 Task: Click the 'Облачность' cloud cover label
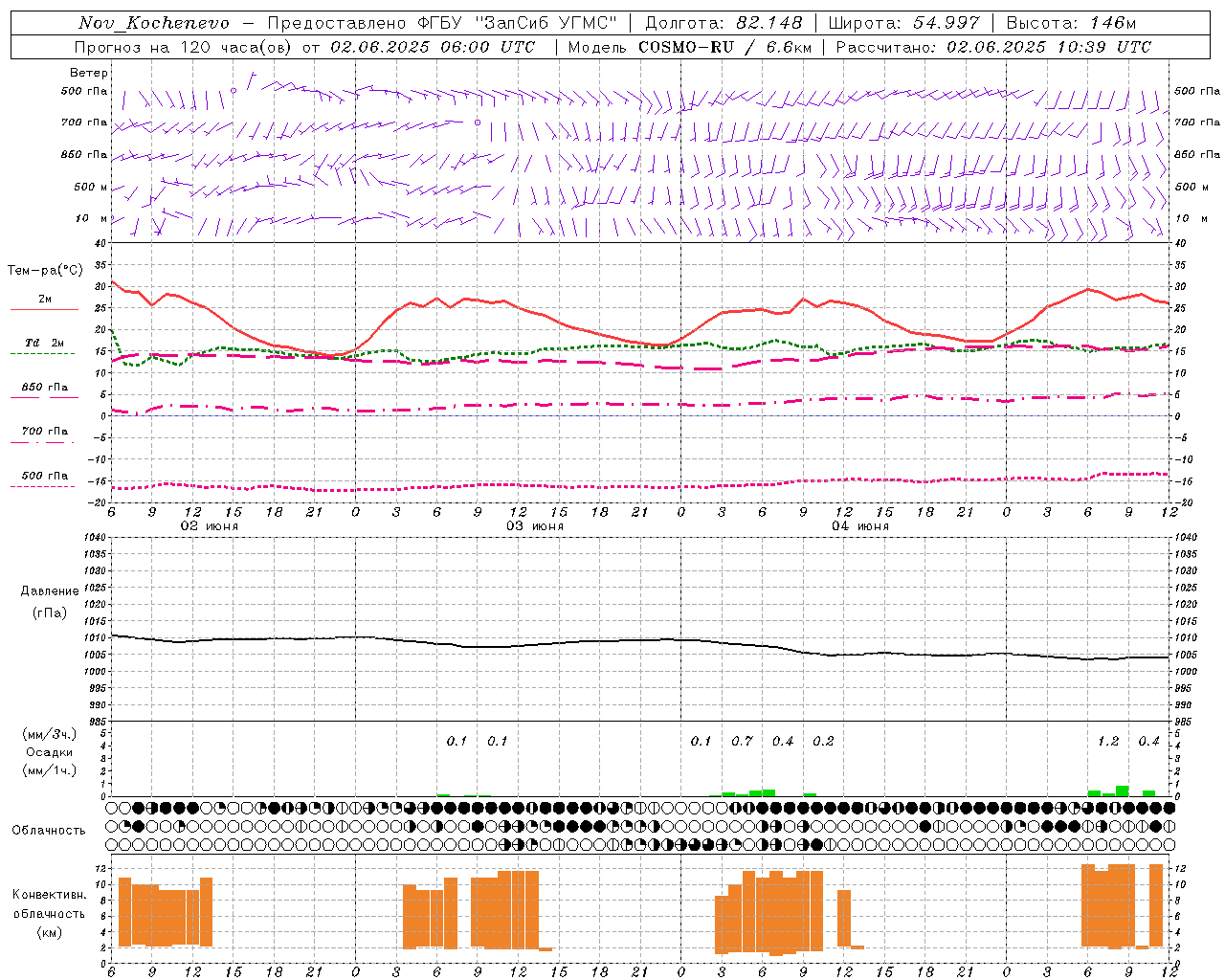[49, 831]
